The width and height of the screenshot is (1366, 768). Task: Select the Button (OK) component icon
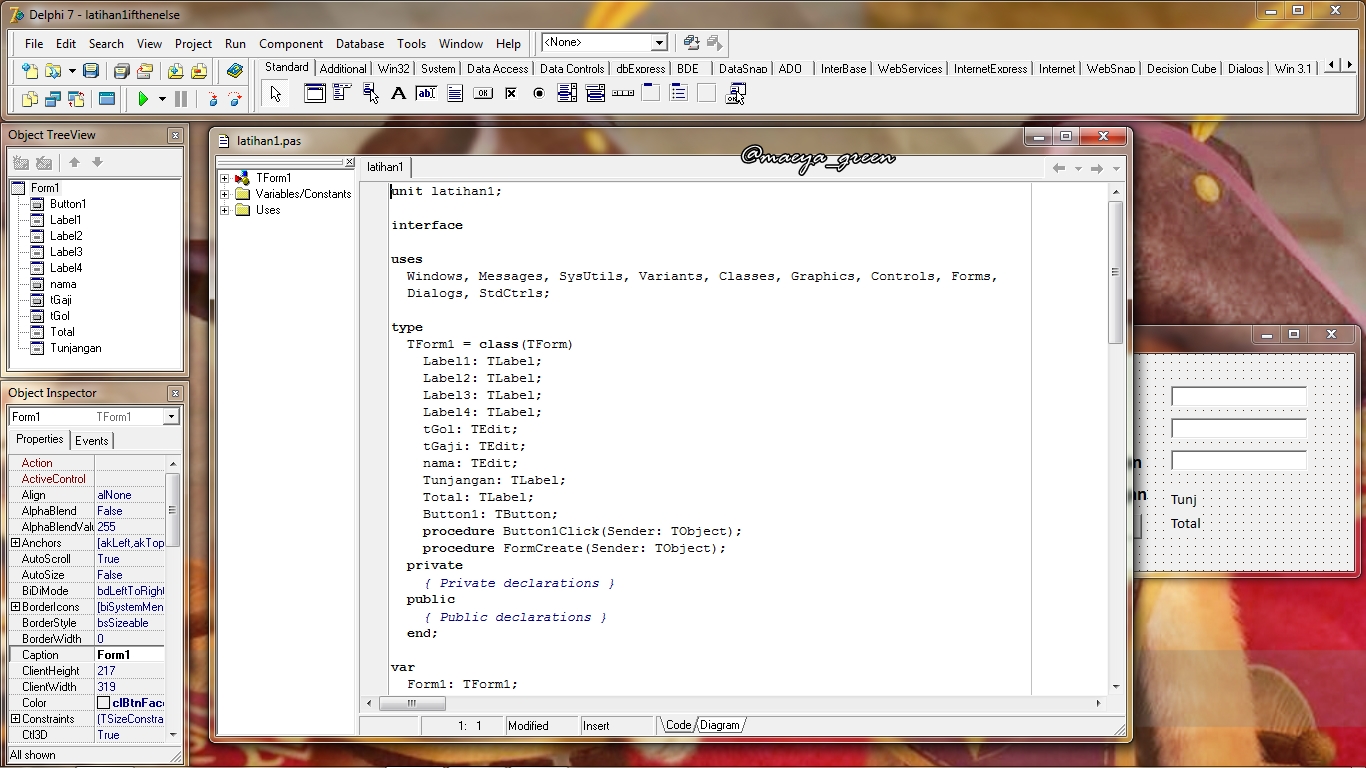pos(483,93)
